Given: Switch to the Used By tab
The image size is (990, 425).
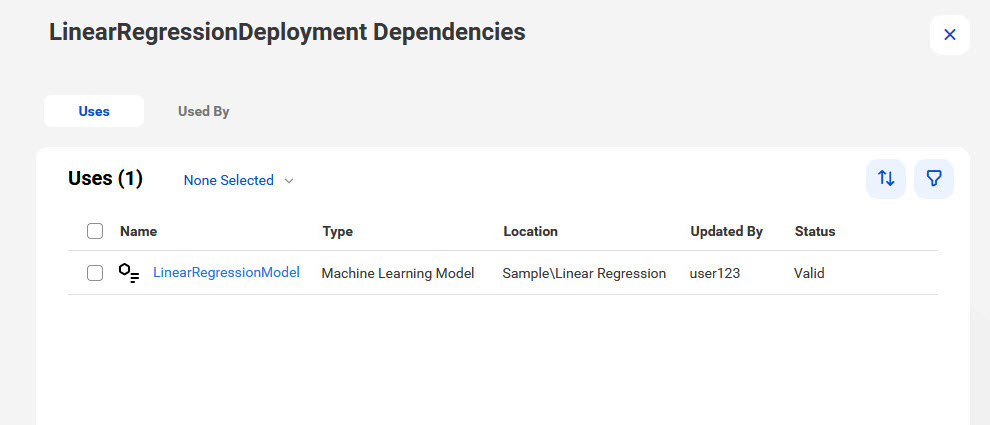Looking at the screenshot, I should (203, 111).
